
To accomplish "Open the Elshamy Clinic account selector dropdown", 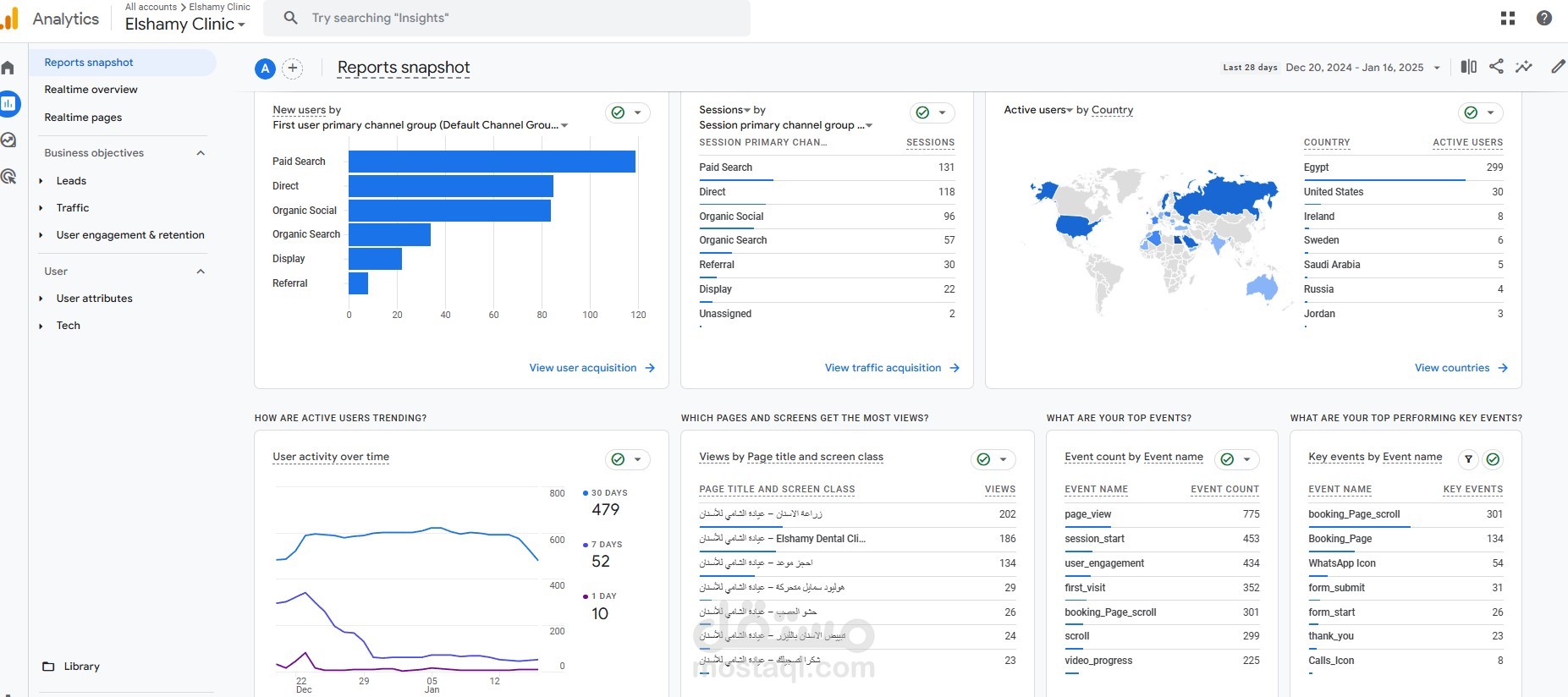I will (x=185, y=25).
